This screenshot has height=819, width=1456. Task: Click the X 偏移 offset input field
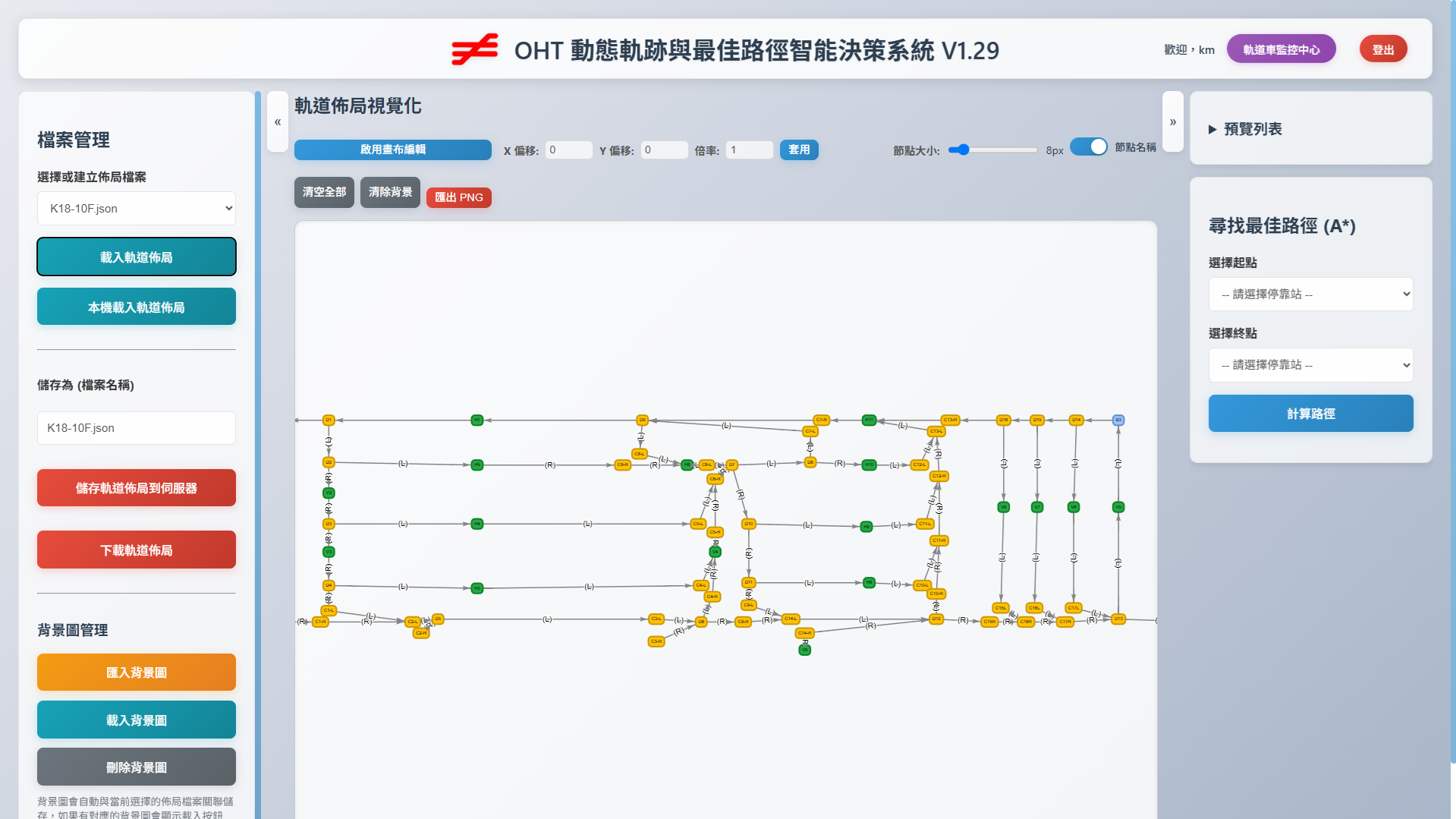coord(569,150)
